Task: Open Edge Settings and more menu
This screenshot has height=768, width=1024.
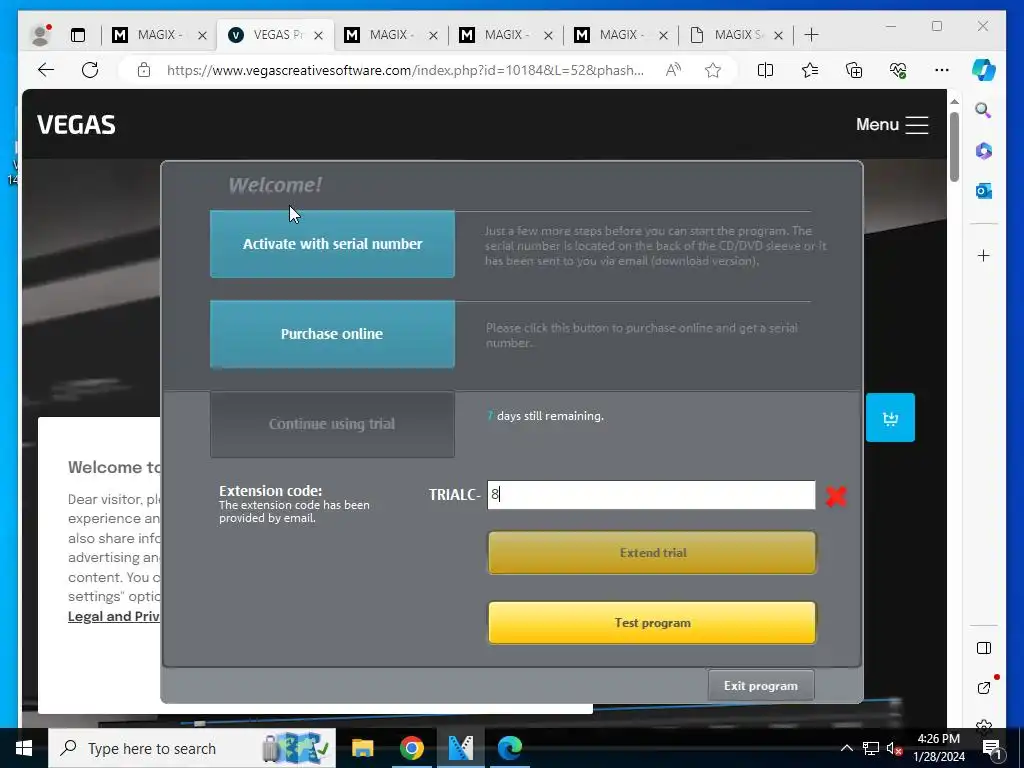Action: pos(942,70)
